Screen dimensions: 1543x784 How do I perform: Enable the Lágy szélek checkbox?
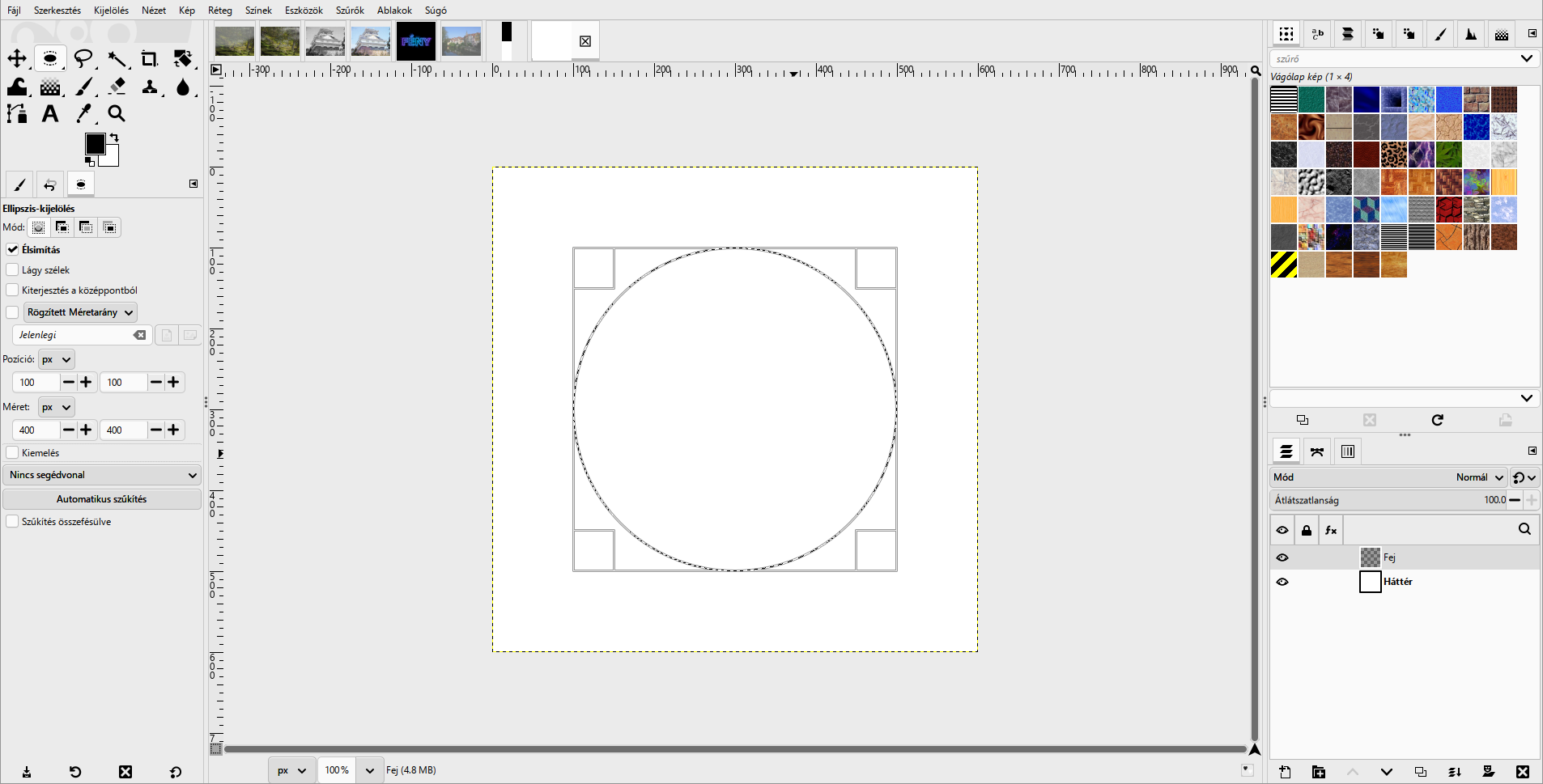coord(12,269)
